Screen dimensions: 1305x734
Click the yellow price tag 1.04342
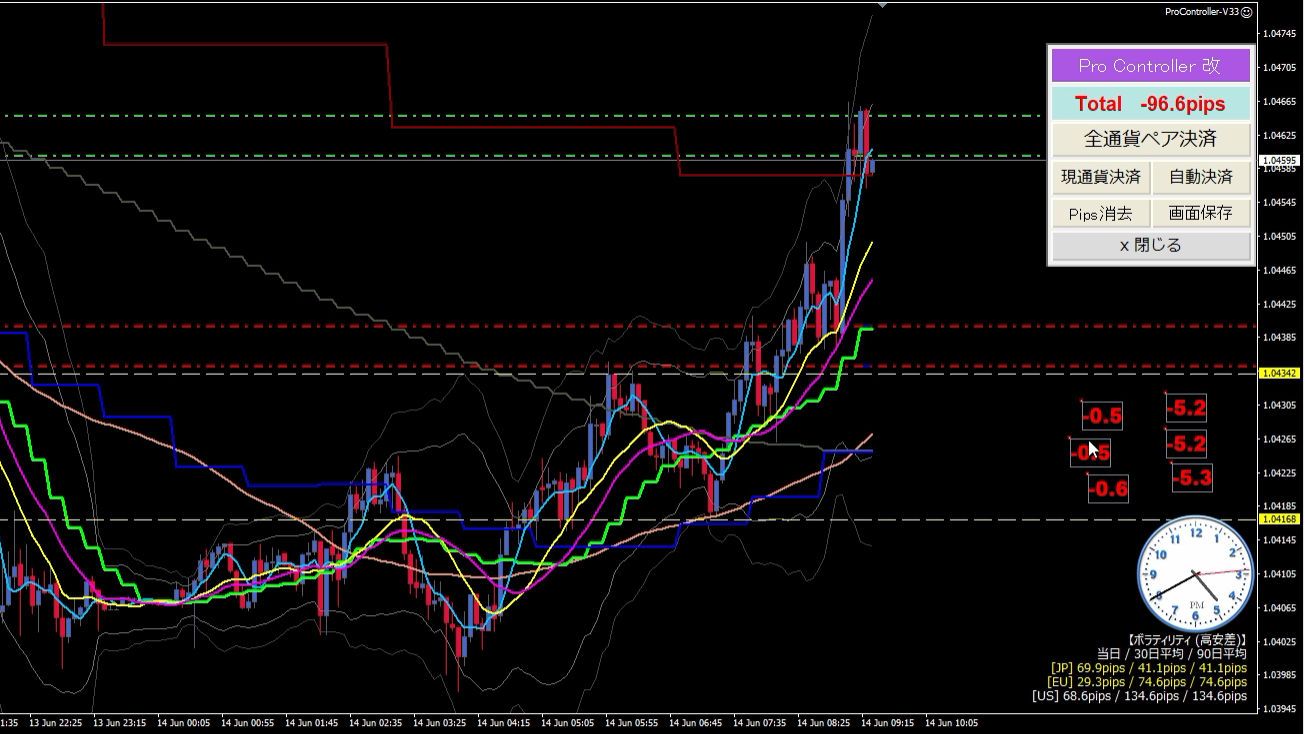coord(1280,373)
